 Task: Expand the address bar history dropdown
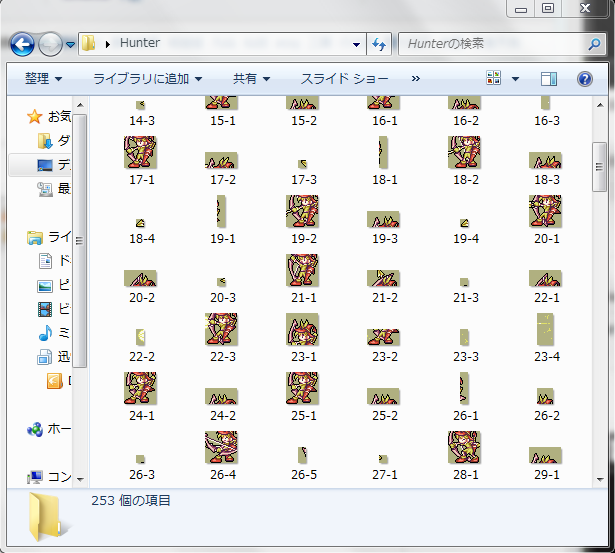tap(356, 44)
